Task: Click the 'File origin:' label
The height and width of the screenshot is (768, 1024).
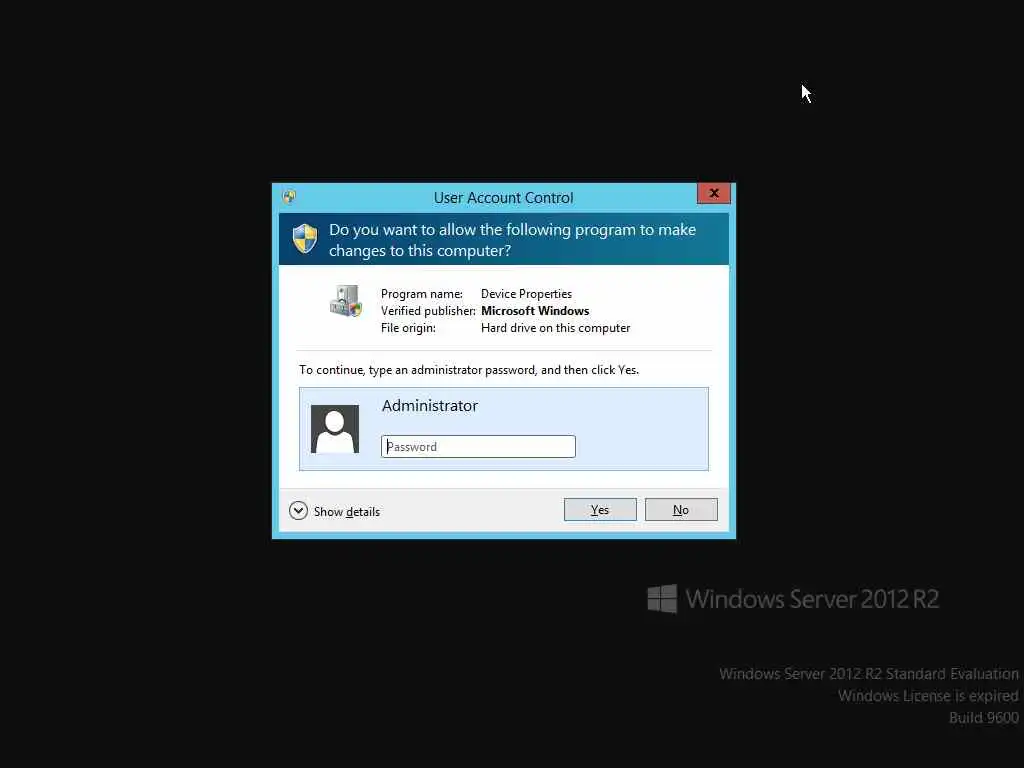Action: tap(408, 328)
